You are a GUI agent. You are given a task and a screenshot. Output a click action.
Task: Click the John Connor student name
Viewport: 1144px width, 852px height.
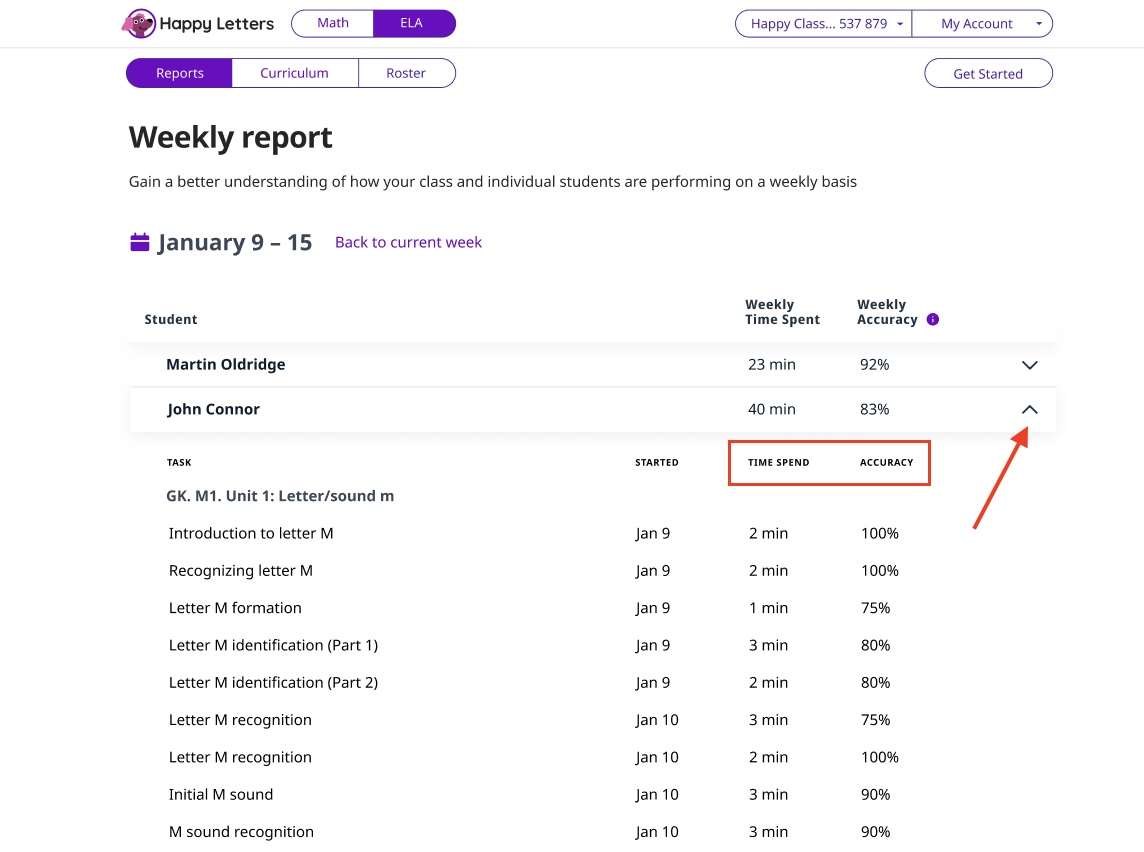[x=214, y=410]
